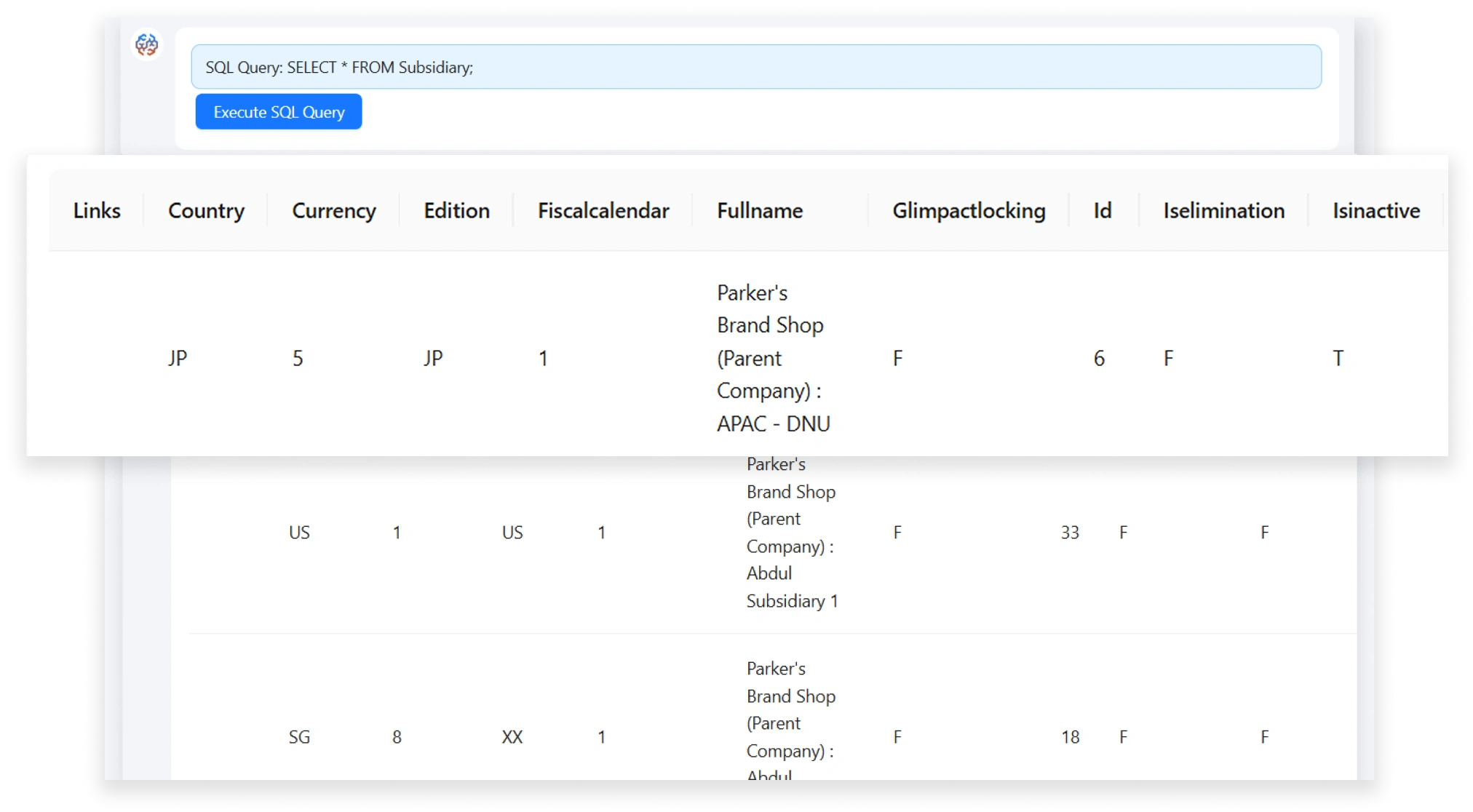Select Isinactive value T
Screen dimensions: 1473x812
(1338, 358)
